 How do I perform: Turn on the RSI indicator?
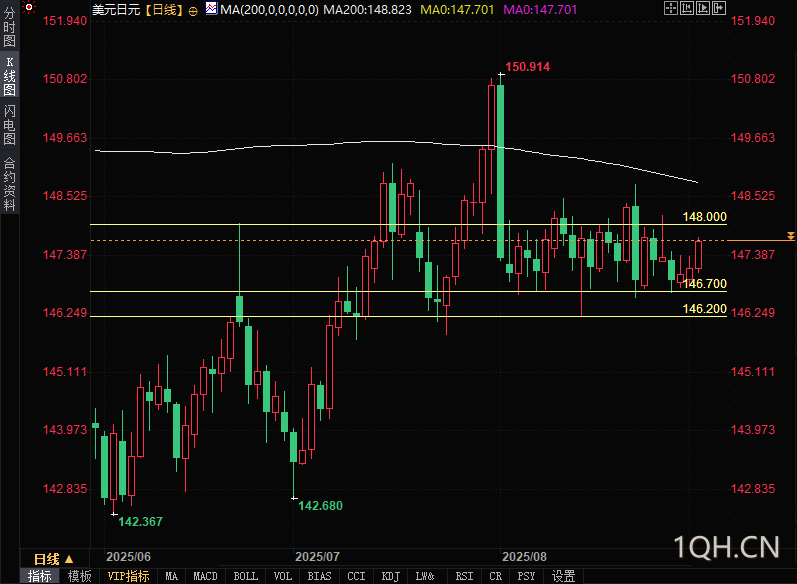click(x=464, y=576)
